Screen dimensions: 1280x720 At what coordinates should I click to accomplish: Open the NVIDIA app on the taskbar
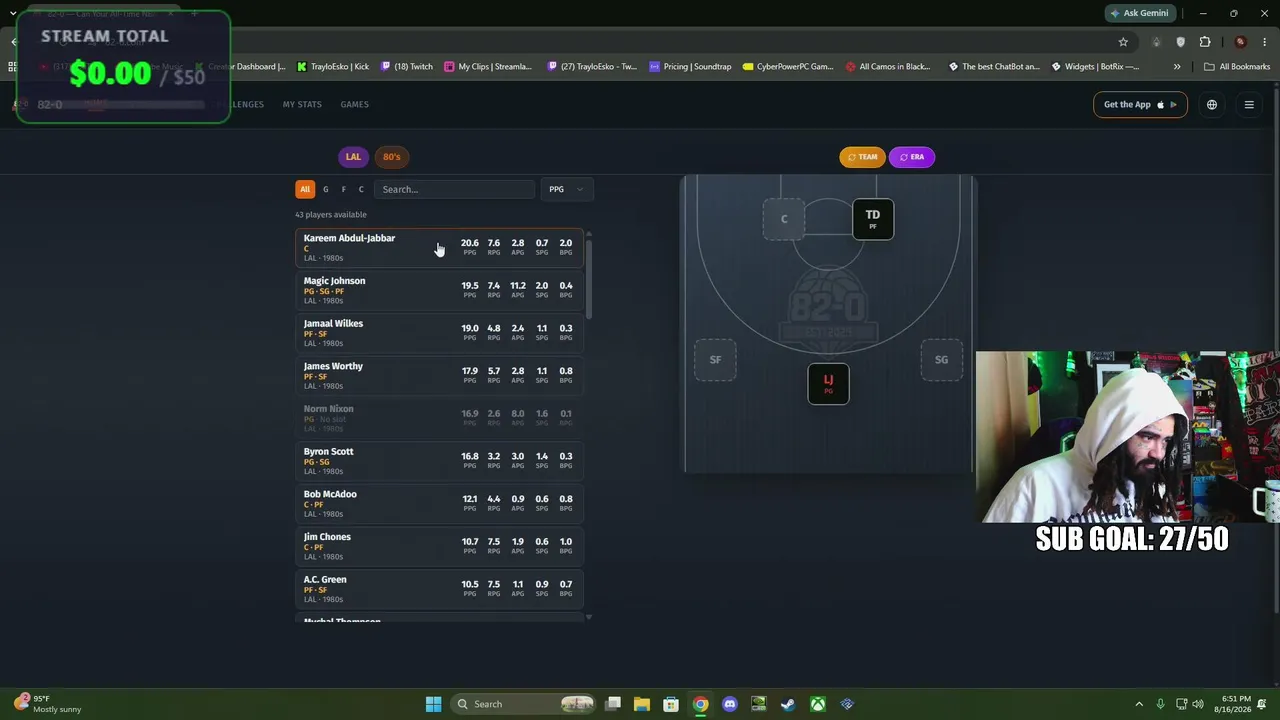point(759,704)
